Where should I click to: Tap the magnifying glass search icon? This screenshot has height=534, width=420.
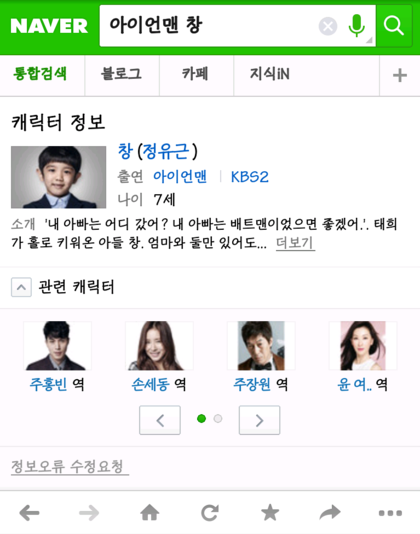(394, 26)
